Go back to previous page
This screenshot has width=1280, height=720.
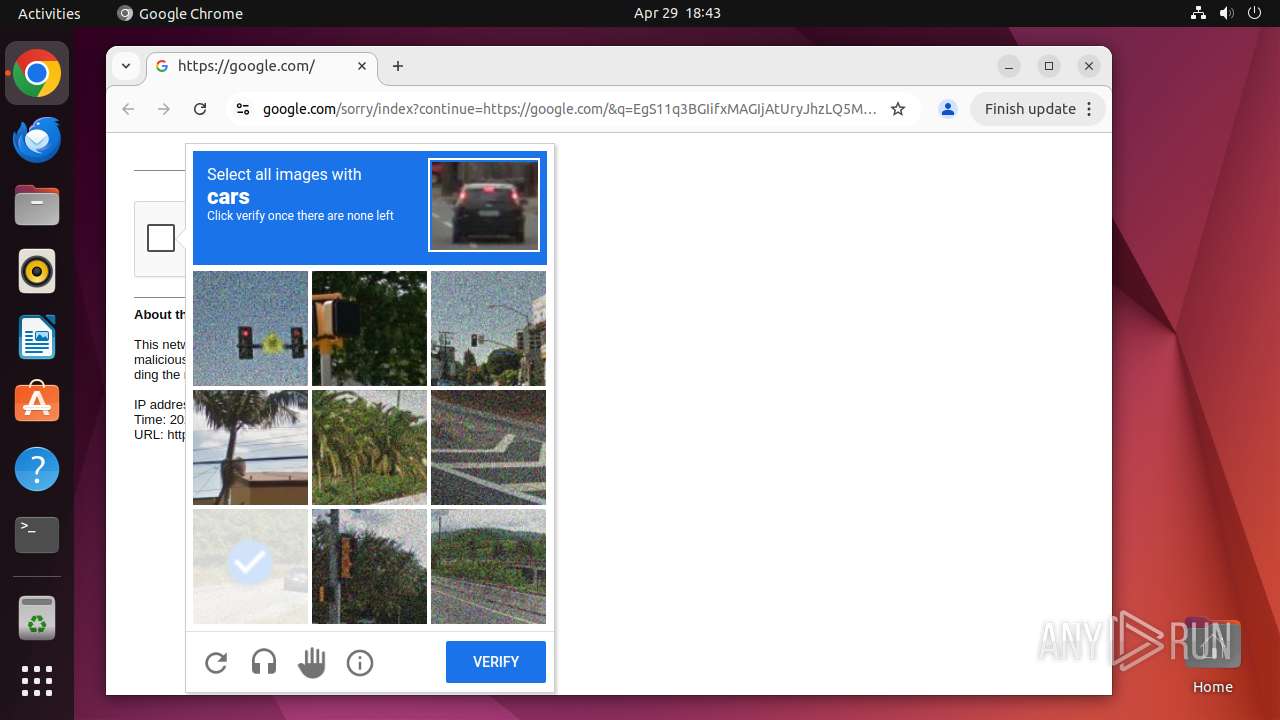click(128, 109)
